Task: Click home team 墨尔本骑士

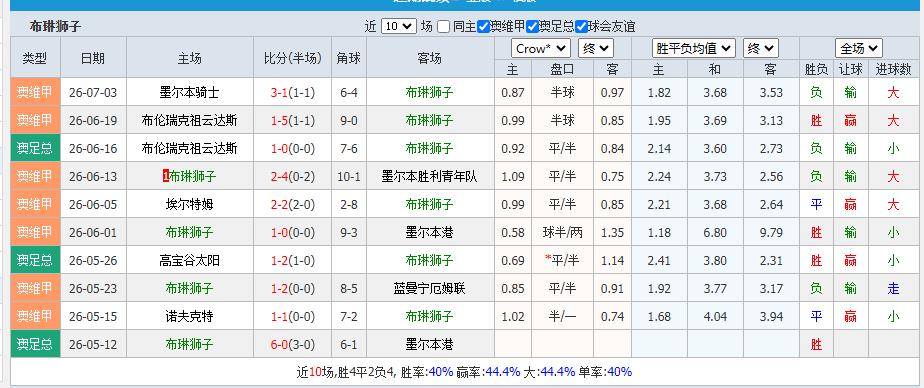Action: pyautogui.click(x=190, y=93)
